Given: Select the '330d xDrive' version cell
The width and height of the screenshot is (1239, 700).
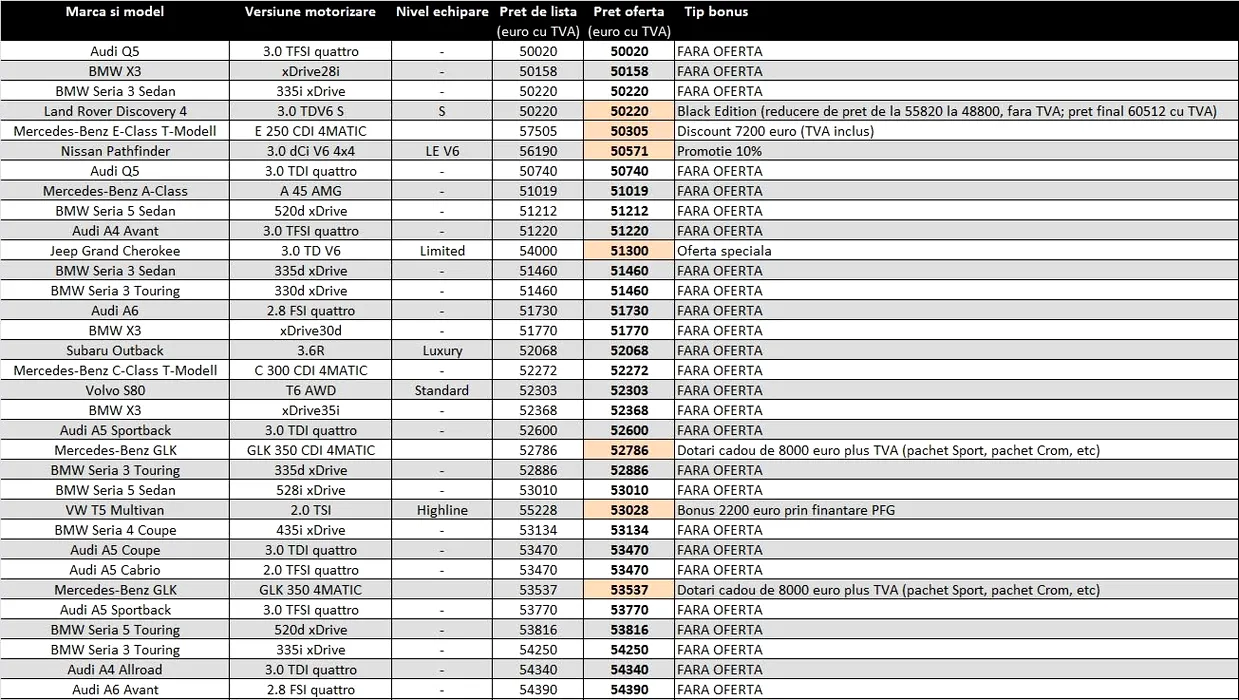Looking at the screenshot, I should click(x=311, y=291).
